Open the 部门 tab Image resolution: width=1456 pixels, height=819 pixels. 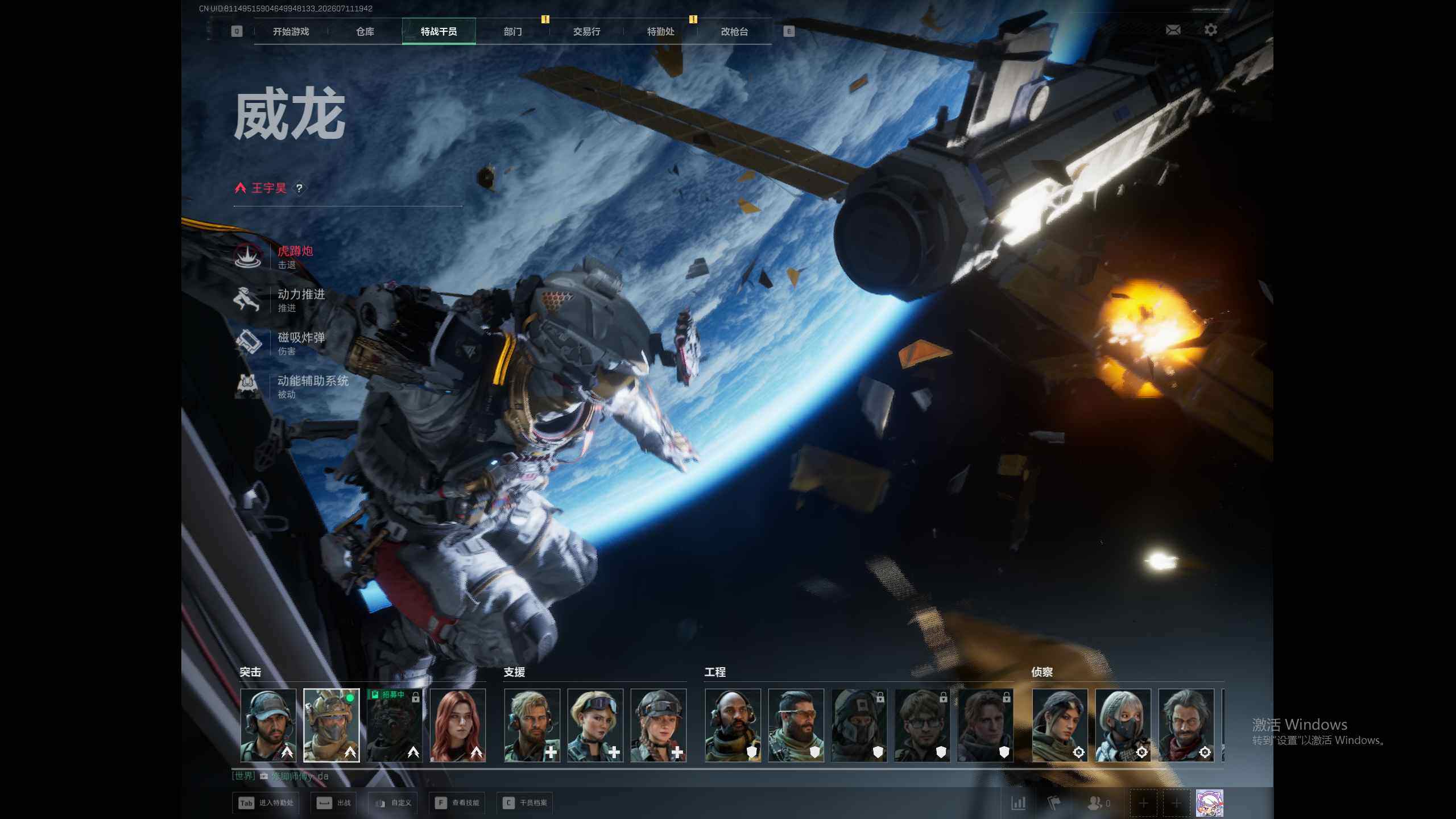click(x=513, y=31)
